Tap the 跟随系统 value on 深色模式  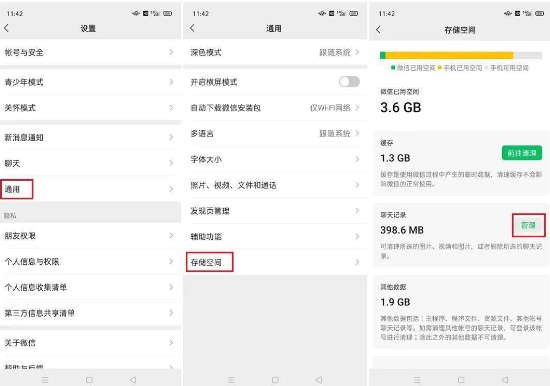coord(335,52)
